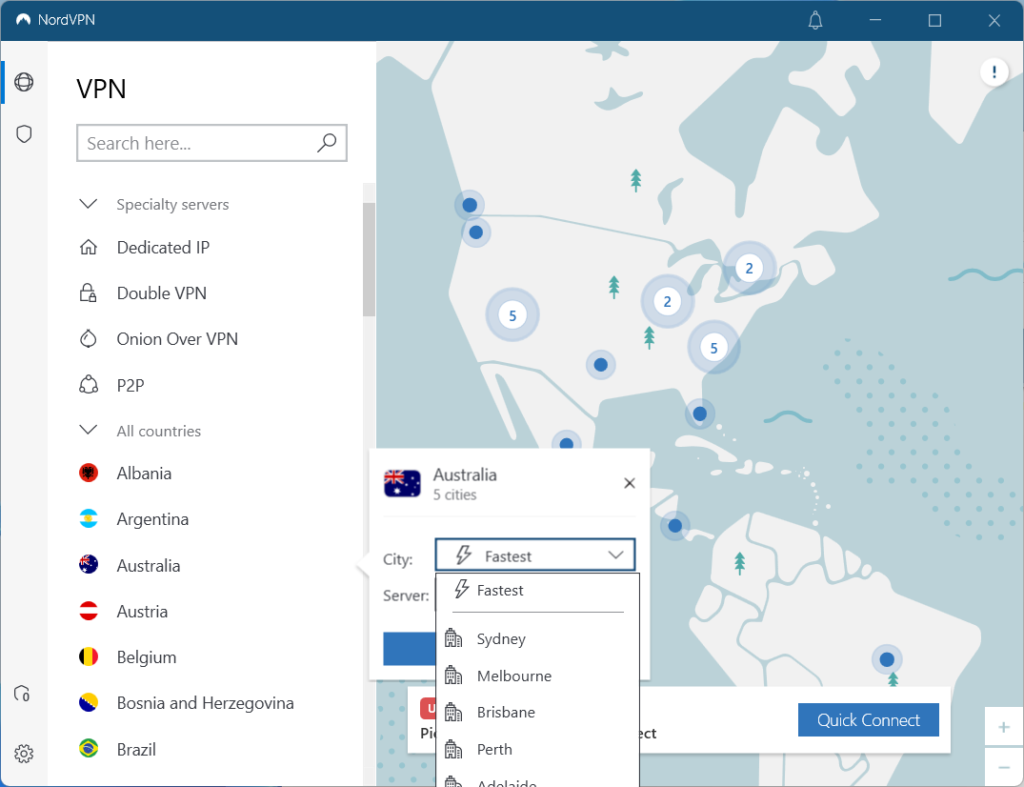Open the Threat Protection shield icon
1024x787 pixels.
24,133
